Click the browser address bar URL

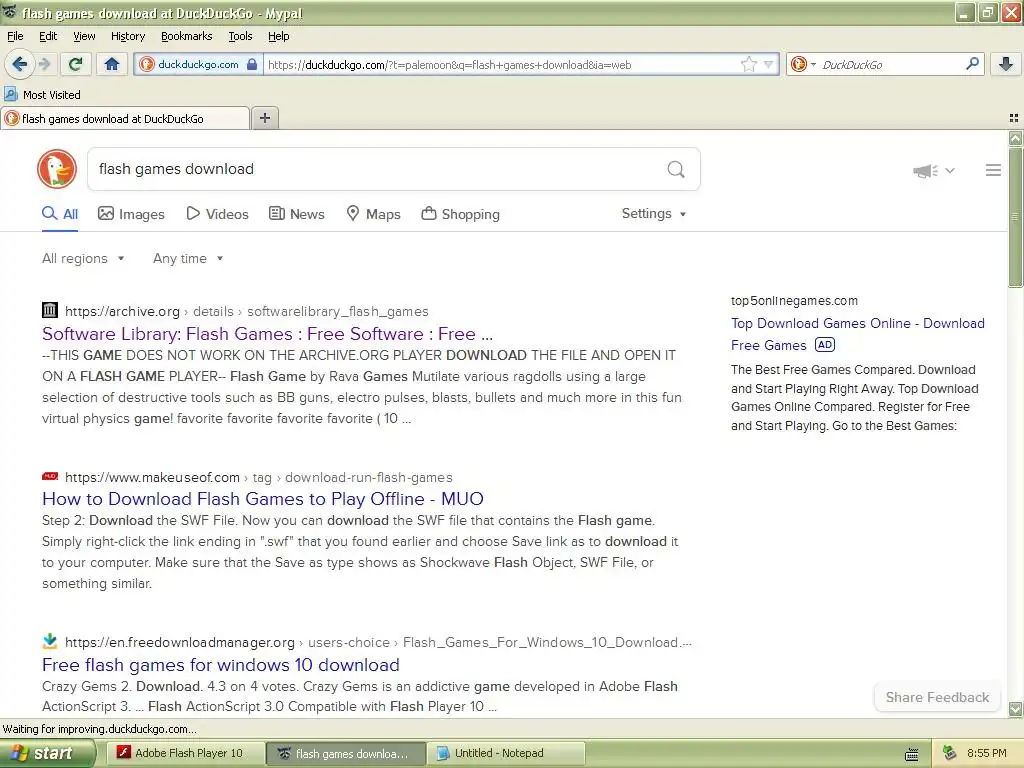502,65
